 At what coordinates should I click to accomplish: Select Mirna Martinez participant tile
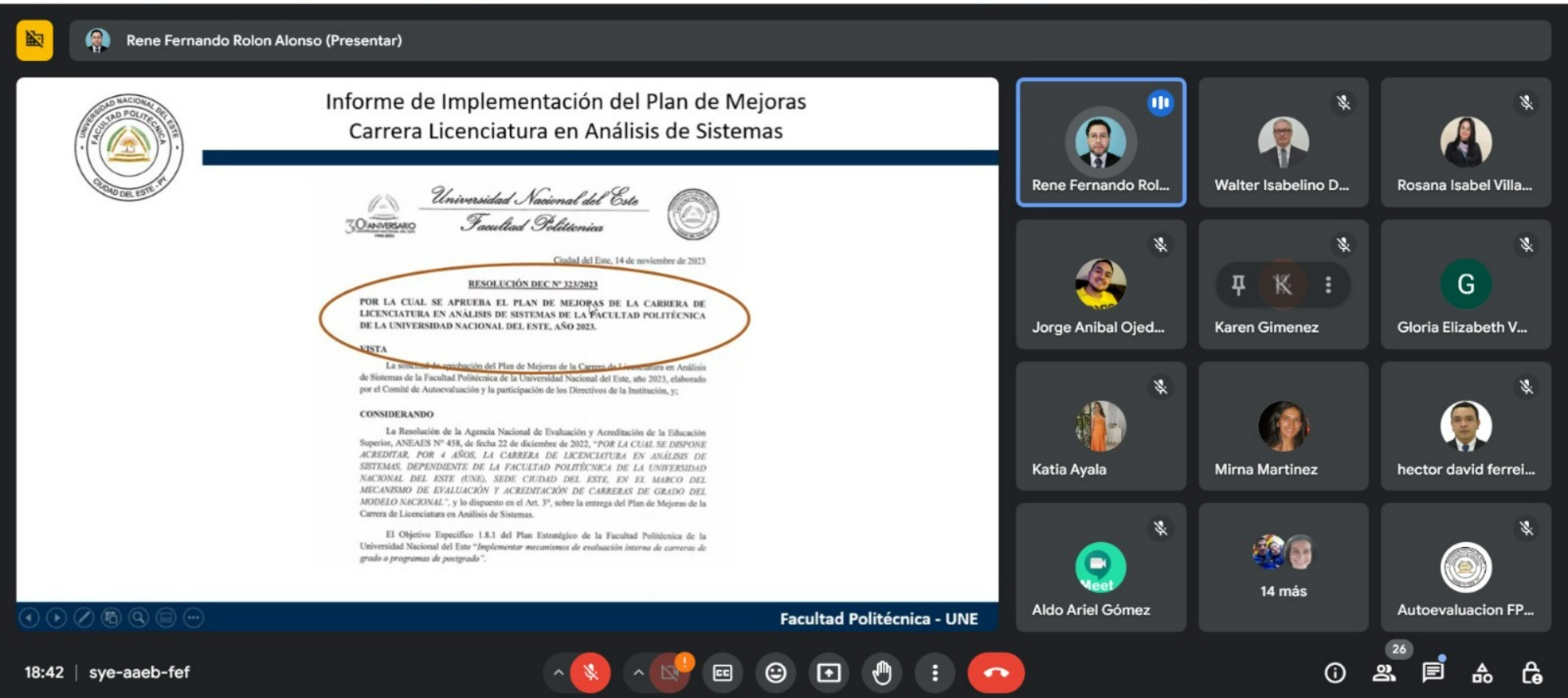1283,426
